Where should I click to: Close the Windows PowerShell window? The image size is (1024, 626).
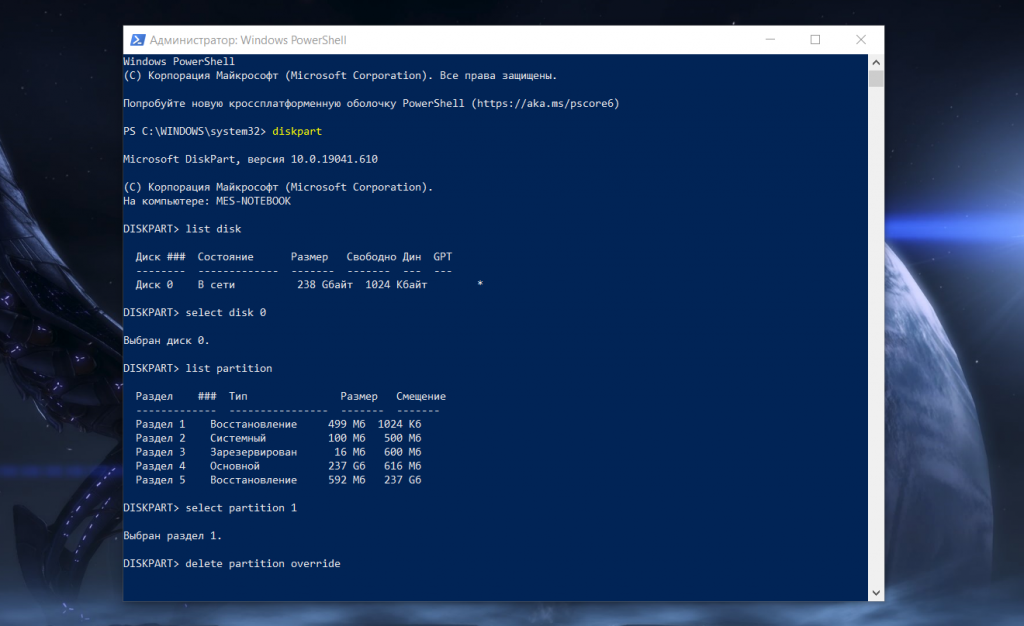click(861, 40)
